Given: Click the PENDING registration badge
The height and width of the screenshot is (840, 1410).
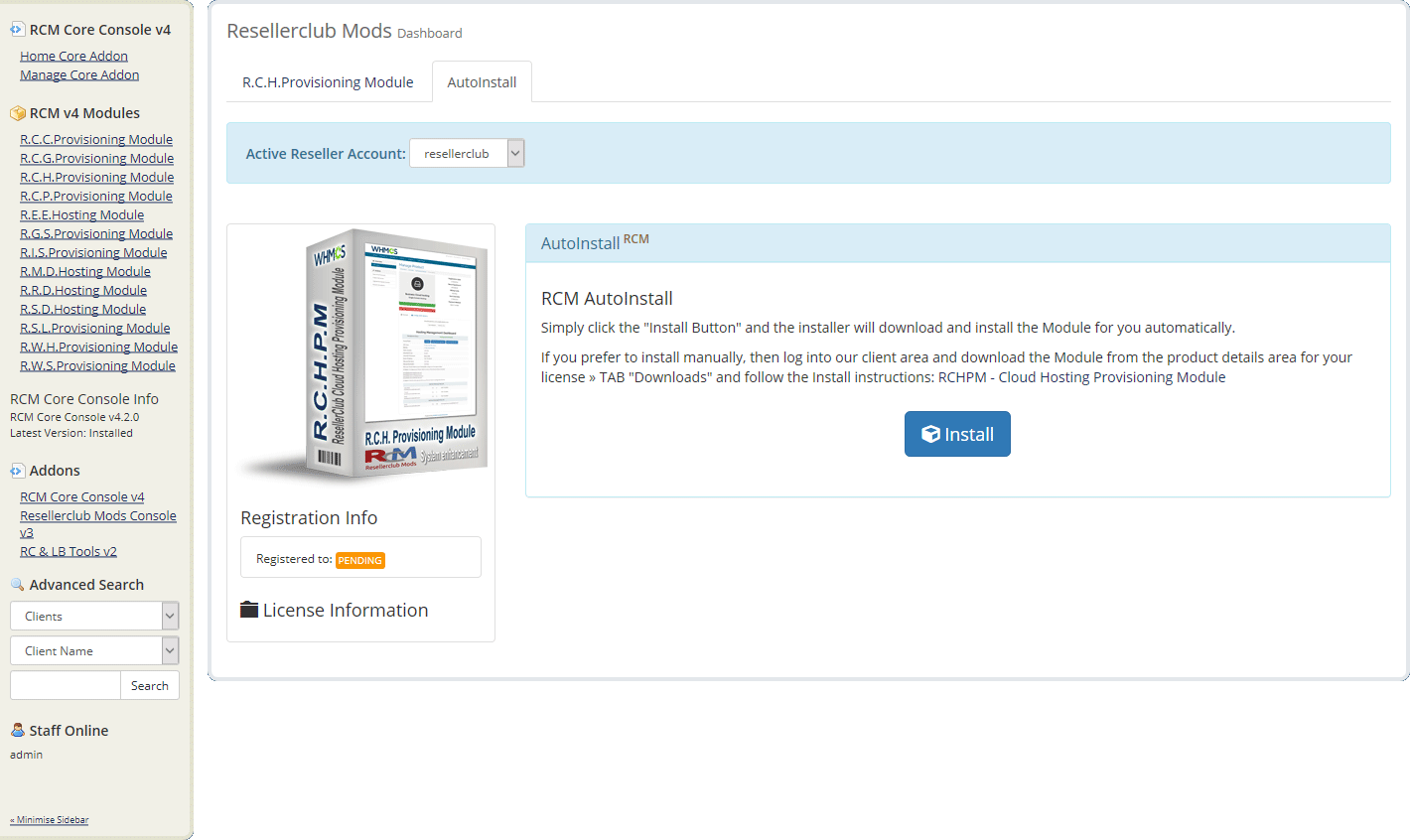Looking at the screenshot, I should (x=360, y=560).
